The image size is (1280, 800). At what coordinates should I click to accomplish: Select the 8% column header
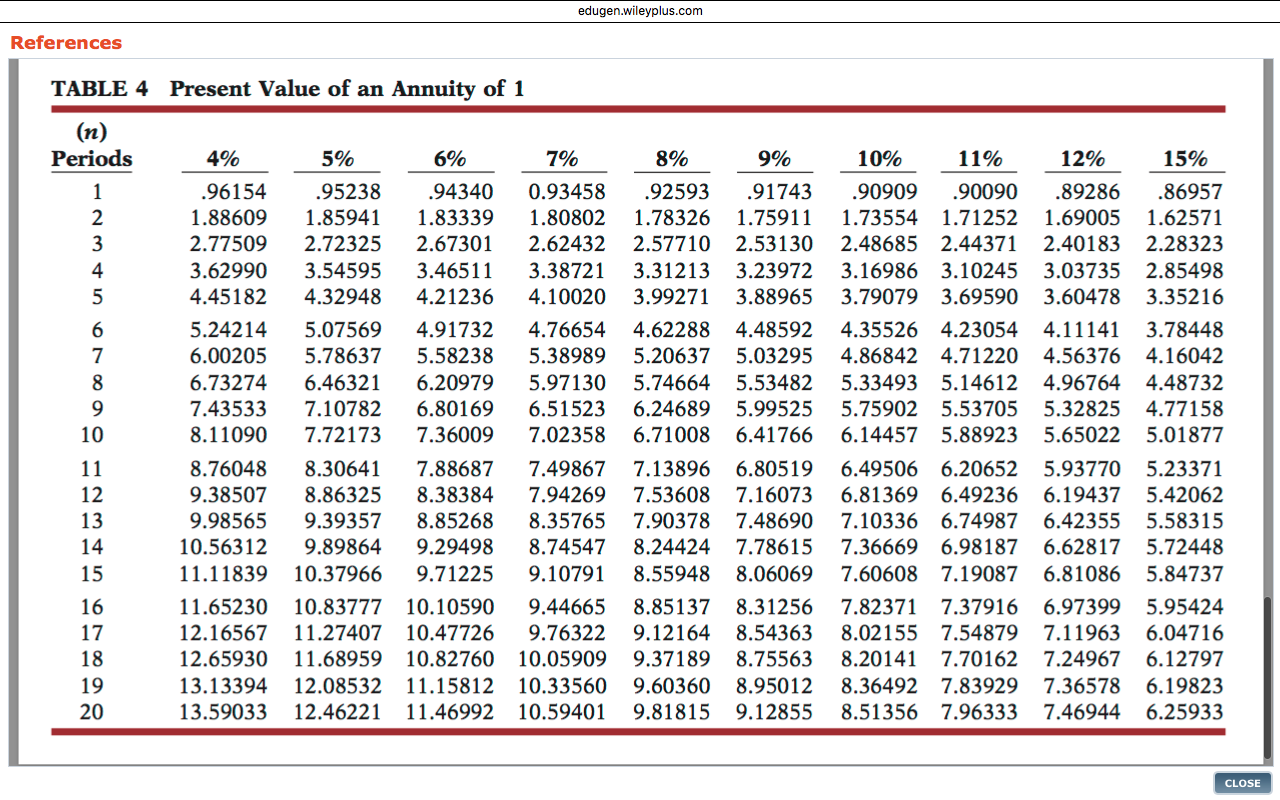tap(671, 158)
